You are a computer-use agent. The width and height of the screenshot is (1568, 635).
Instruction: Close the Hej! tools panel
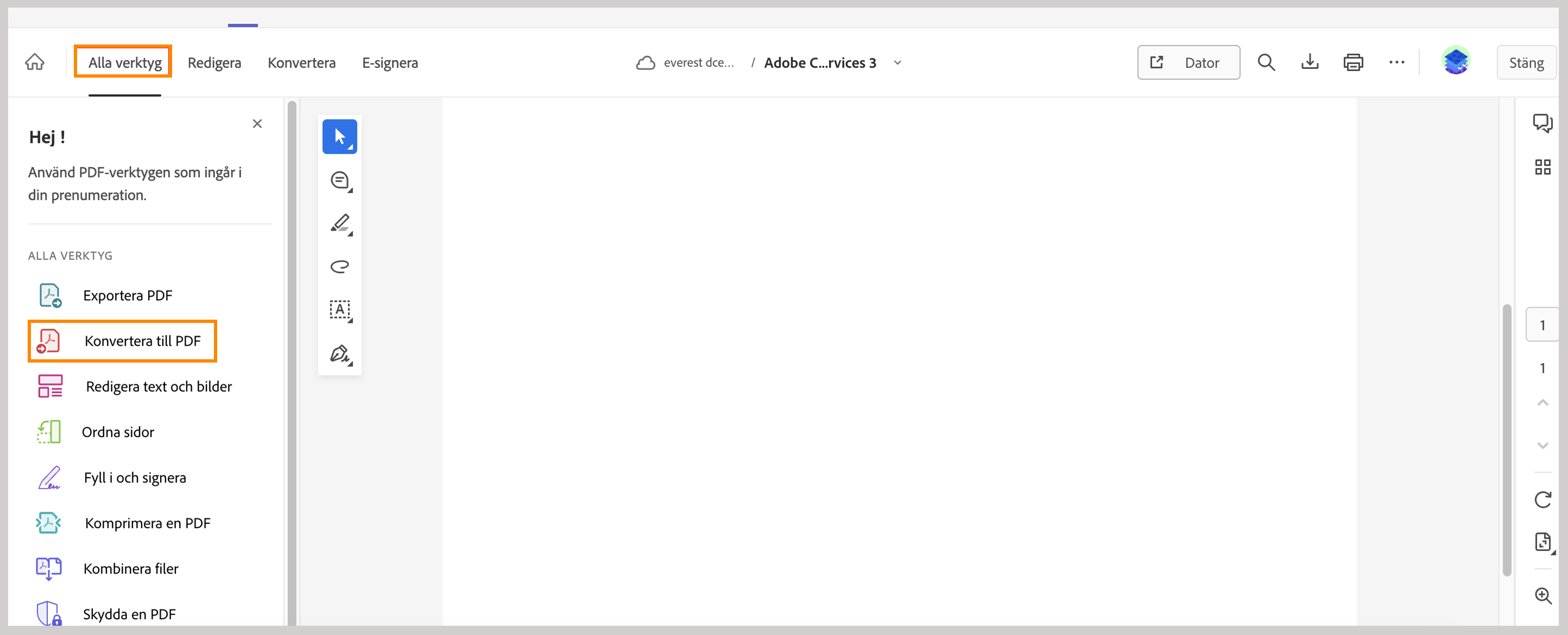tap(257, 124)
